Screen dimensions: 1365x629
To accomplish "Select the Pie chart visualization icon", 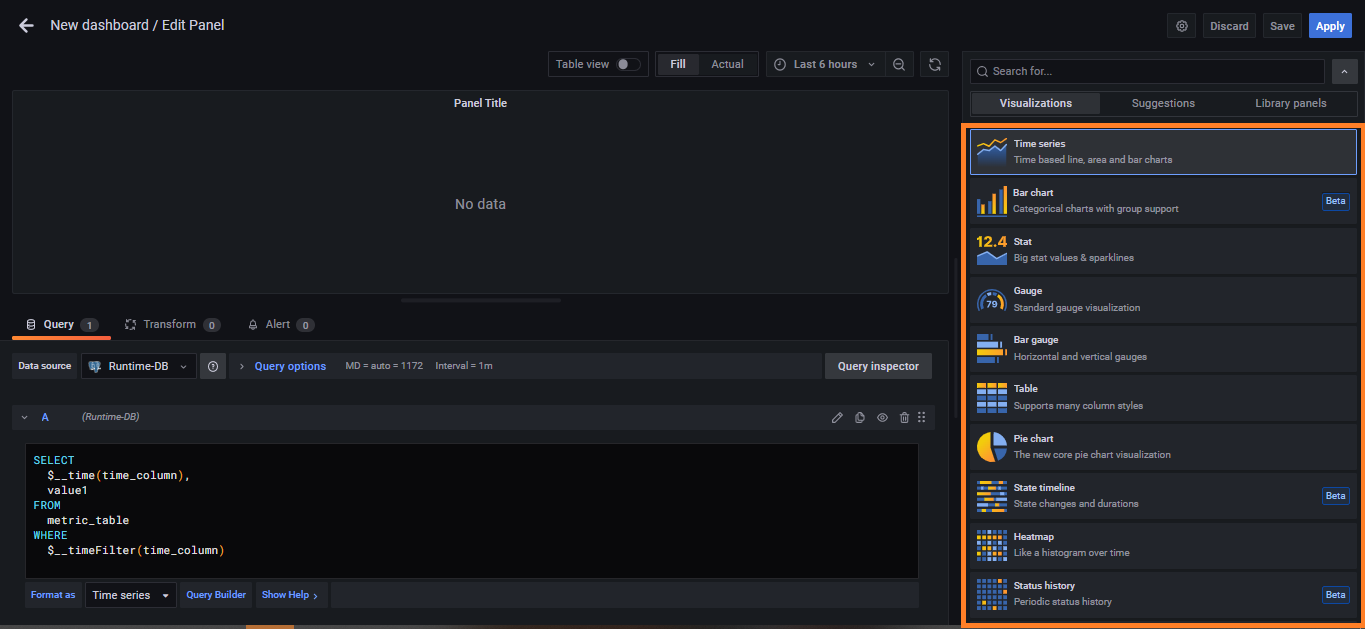I will click(992, 446).
